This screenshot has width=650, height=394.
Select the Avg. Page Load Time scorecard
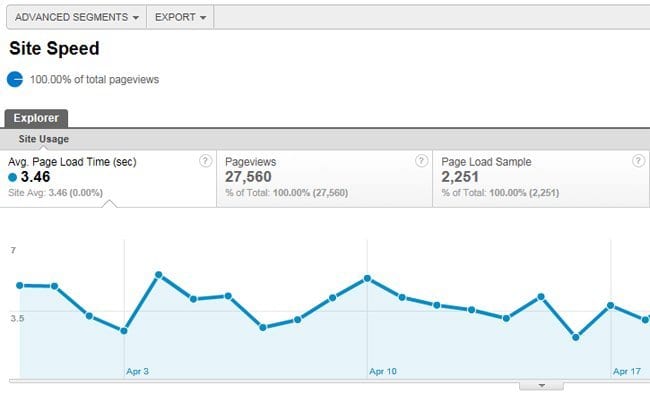[108, 178]
